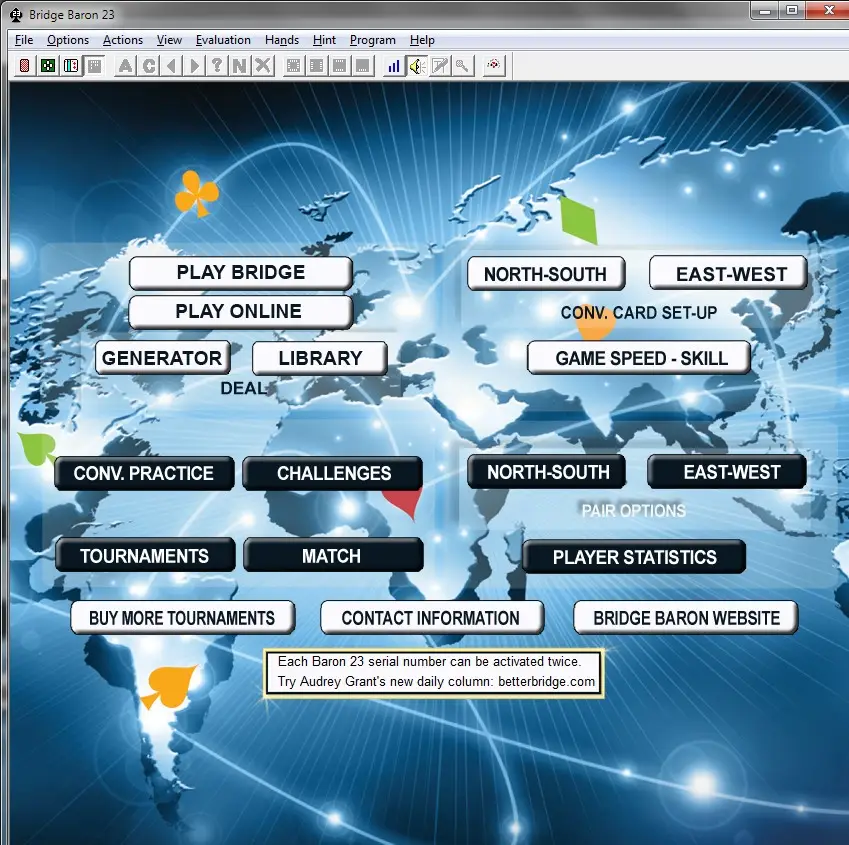This screenshot has width=849, height=845.
Task: Click the red-dotted rightmost toolbar icon
Action: (x=494, y=66)
